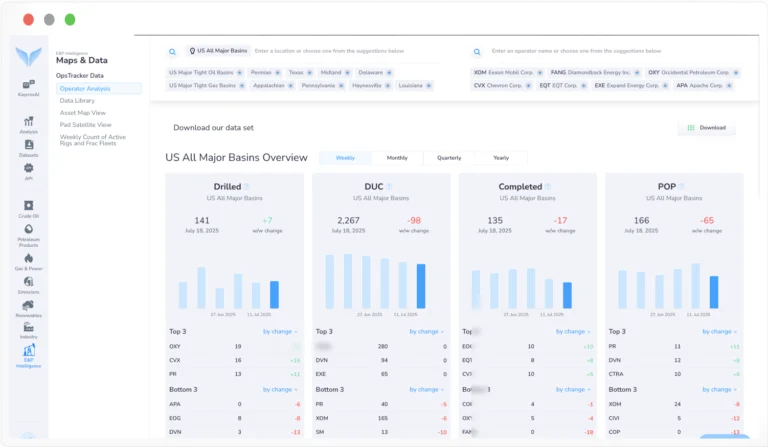Click the highlighted latest bar in DUC chart
Image resolution: width=768 pixels, height=447 pixels.
(x=421, y=286)
